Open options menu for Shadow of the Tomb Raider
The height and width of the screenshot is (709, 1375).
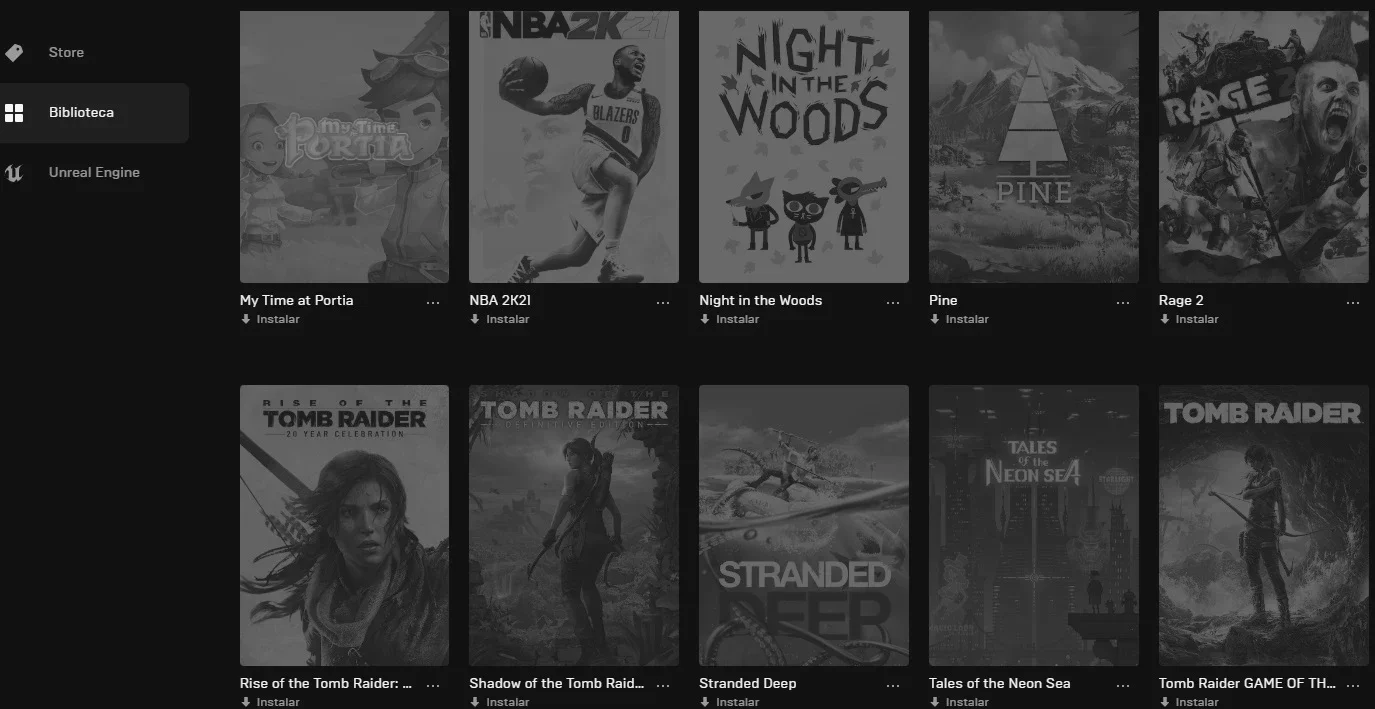pos(663,685)
